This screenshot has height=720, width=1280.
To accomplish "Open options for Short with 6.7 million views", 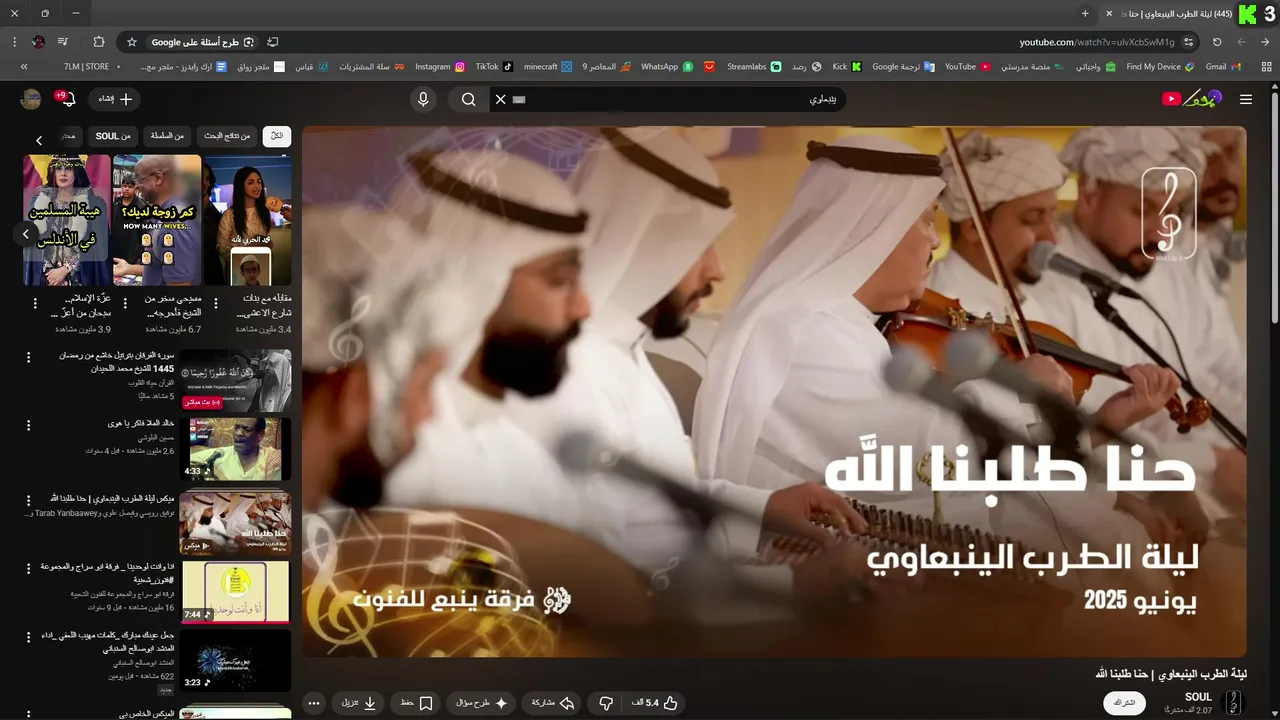I will coord(125,303).
